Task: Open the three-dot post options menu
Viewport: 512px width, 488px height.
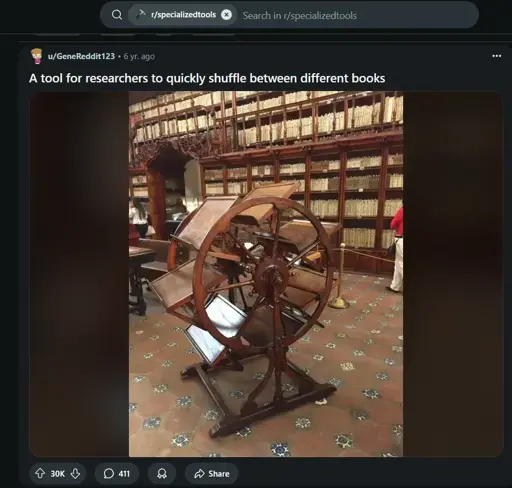Action: [497, 56]
